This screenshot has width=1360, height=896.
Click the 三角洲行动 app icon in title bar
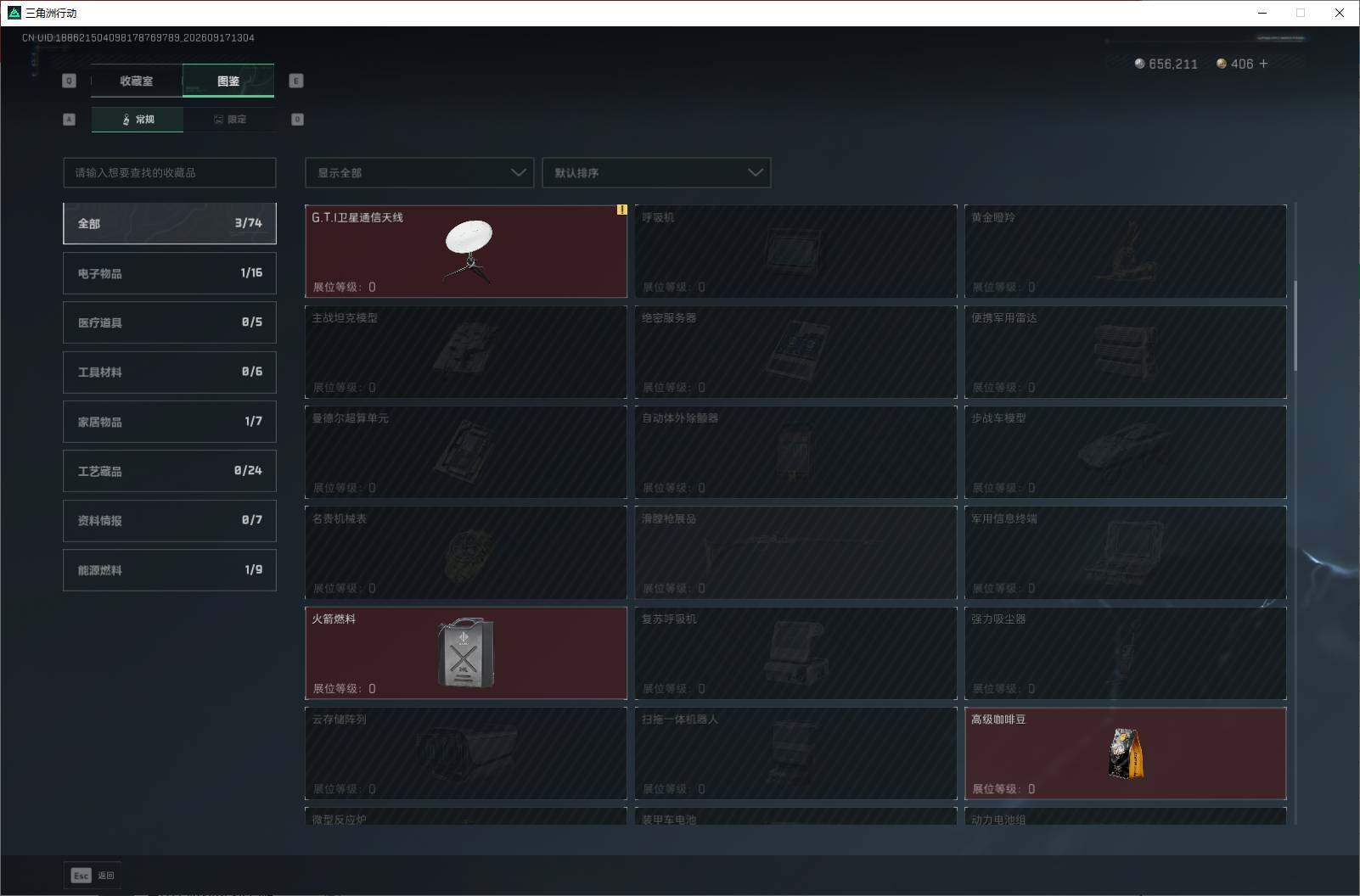14,13
